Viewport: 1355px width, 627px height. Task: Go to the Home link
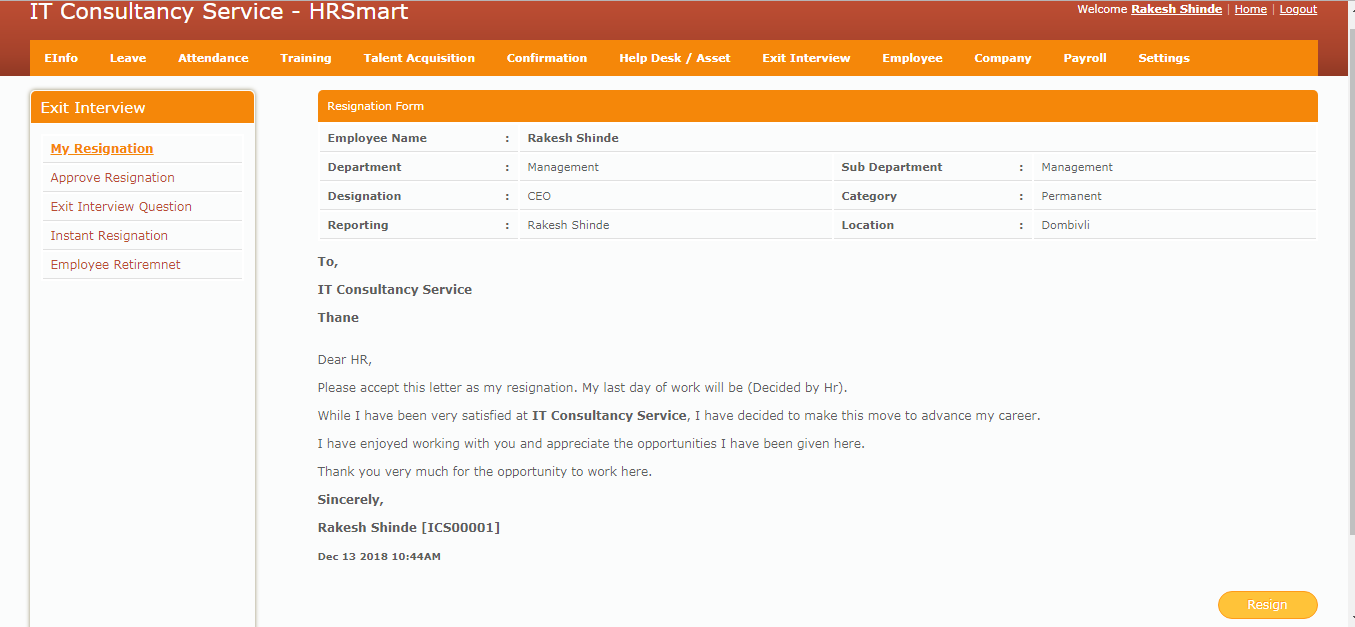pyautogui.click(x=1251, y=9)
